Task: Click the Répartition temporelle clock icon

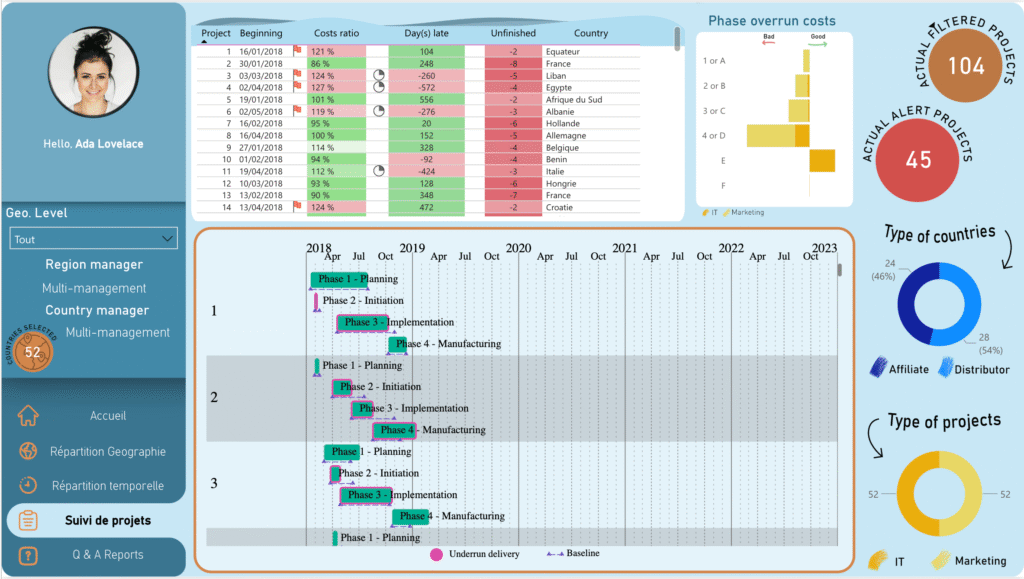Action: point(28,486)
